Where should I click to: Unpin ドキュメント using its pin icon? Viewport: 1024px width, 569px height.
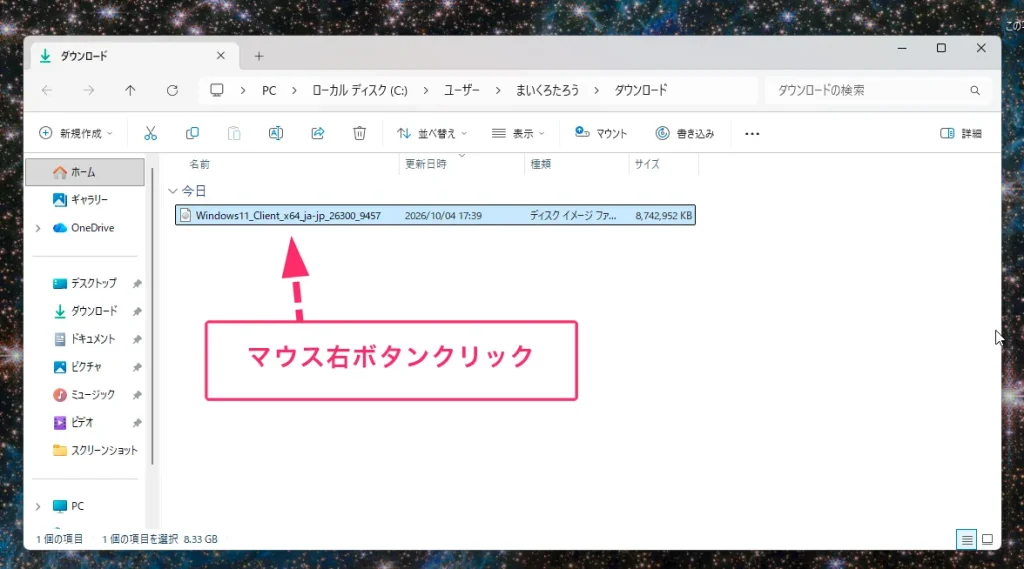137,339
